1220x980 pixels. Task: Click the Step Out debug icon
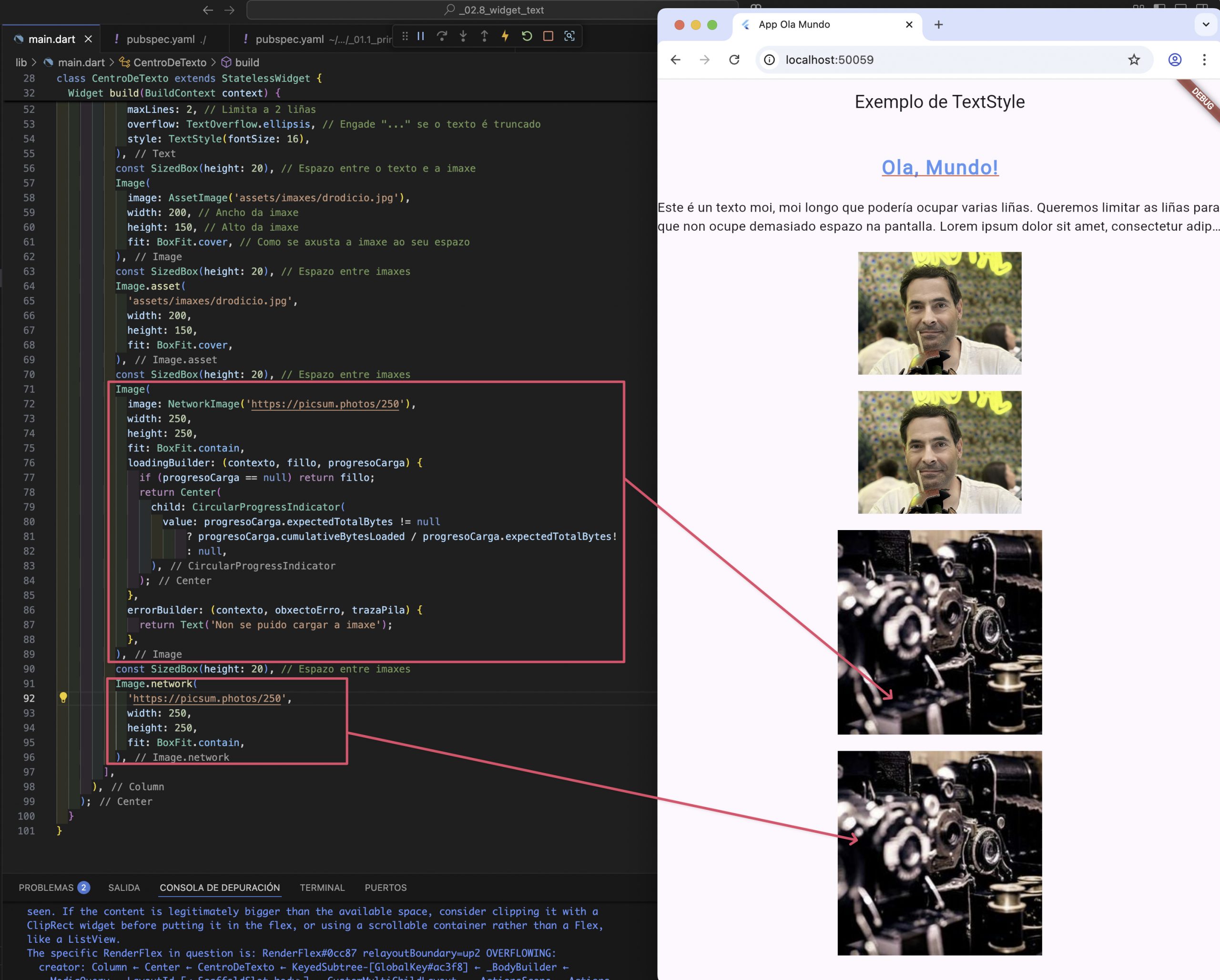[x=484, y=36]
